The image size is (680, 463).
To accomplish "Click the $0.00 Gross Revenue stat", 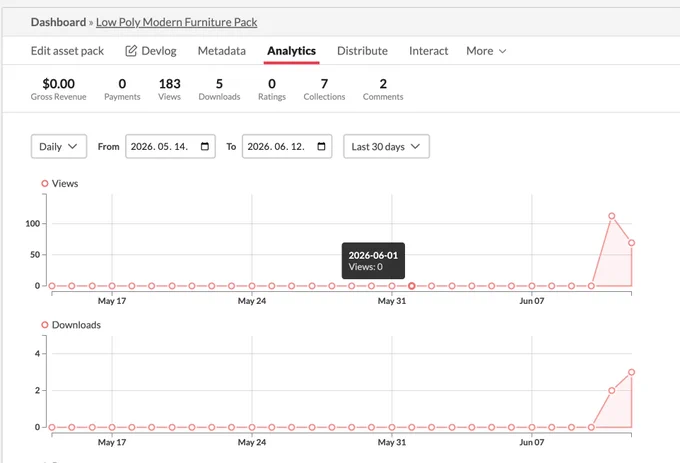I will tap(59, 89).
